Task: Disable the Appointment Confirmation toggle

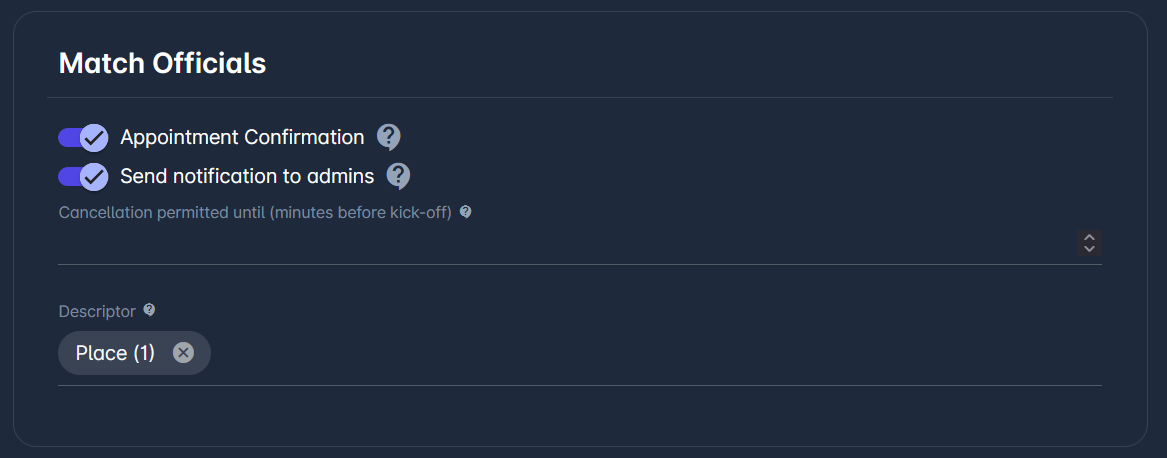Action: tap(83, 137)
